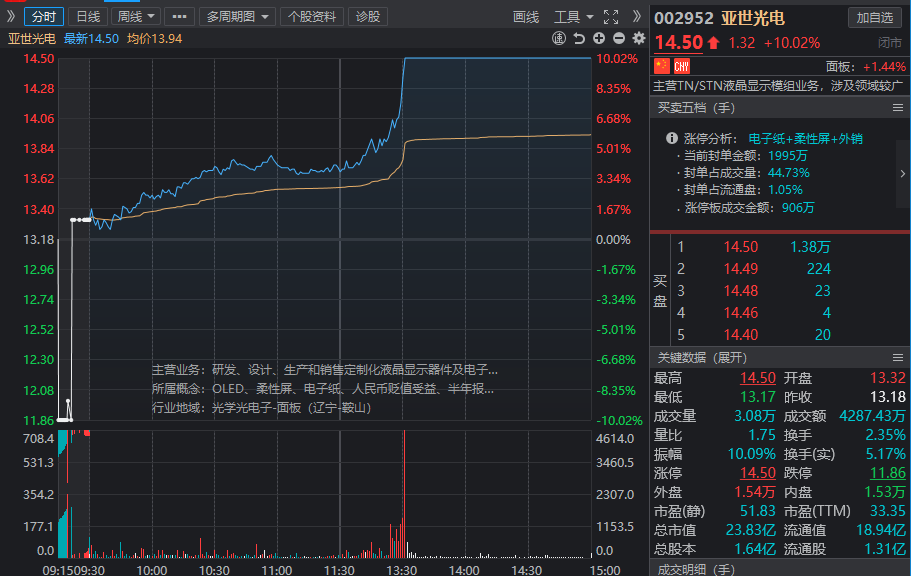Click the 13:30 time axis label
The image size is (911, 576).
(x=402, y=570)
